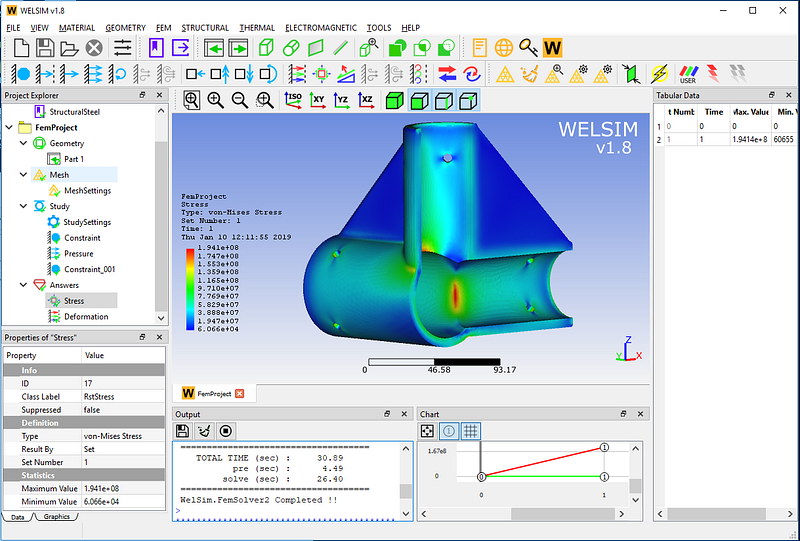Collapse the FemProject tree node
This screenshot has width=800, height=541.
click(10, 128)
